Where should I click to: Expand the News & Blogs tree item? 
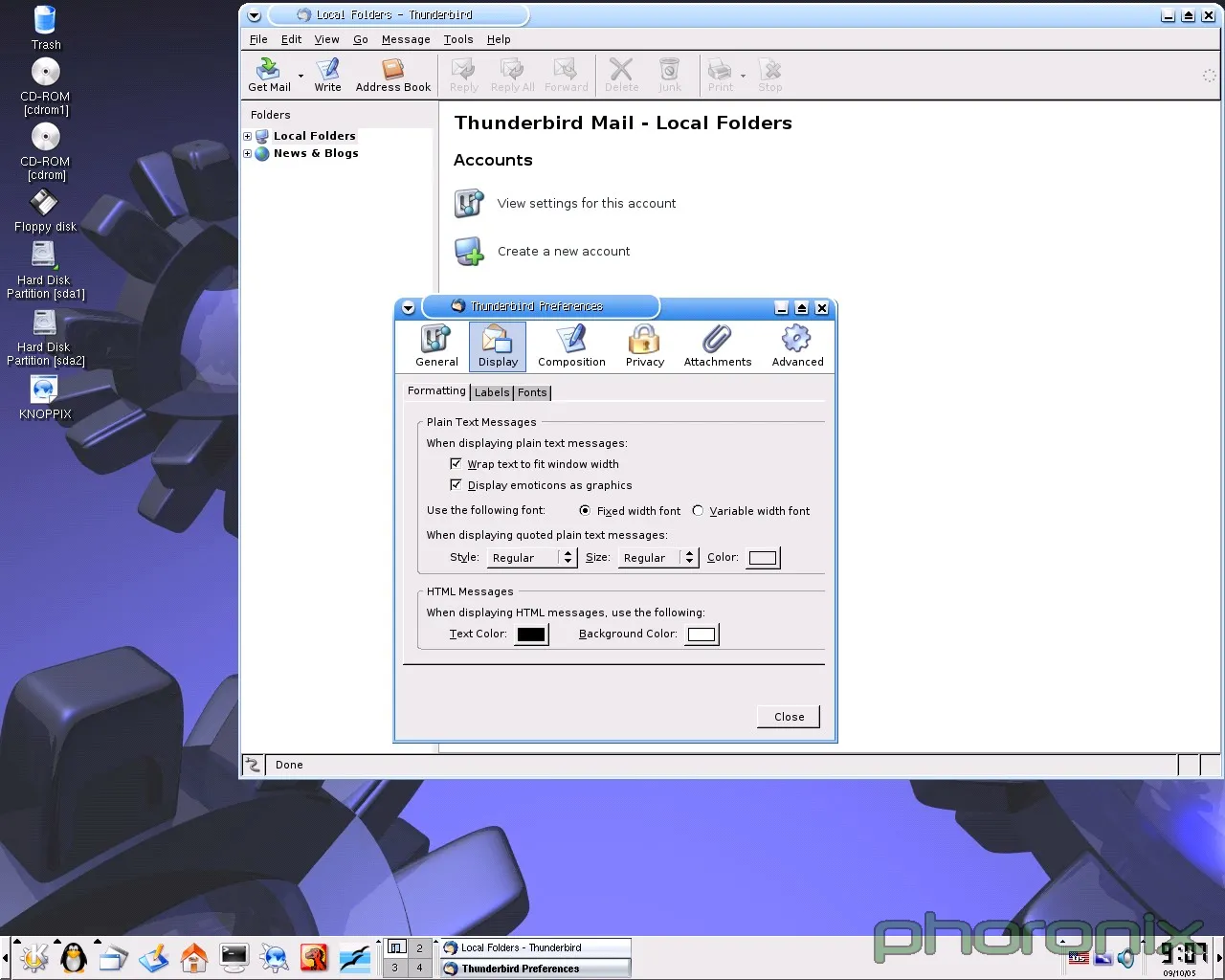coord(247,153)
